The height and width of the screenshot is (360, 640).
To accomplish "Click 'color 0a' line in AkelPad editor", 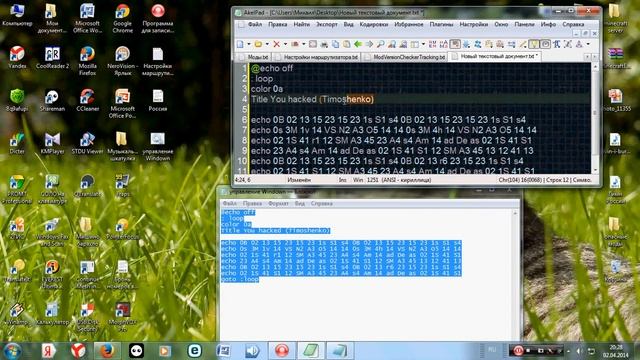I will (267, 89).
